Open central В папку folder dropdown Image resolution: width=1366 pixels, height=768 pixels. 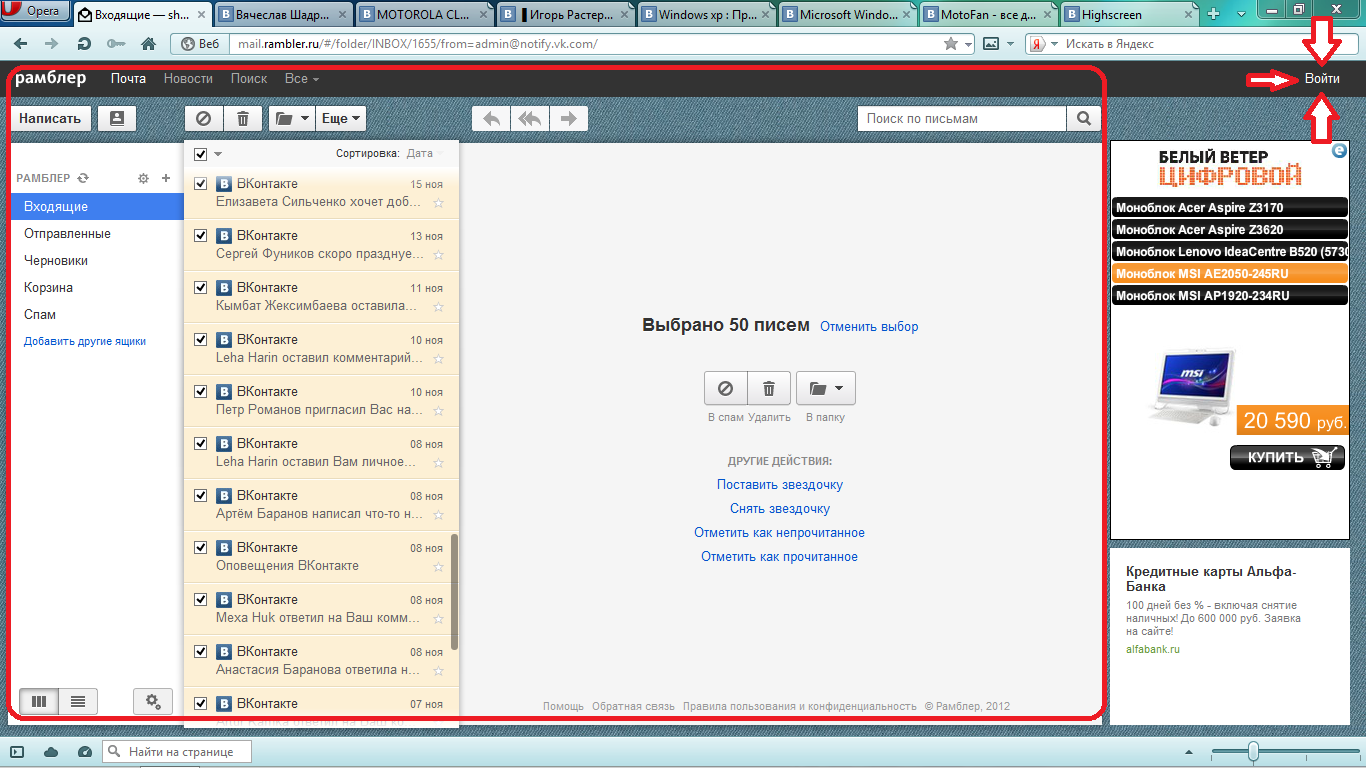click(x=826, y=388)
